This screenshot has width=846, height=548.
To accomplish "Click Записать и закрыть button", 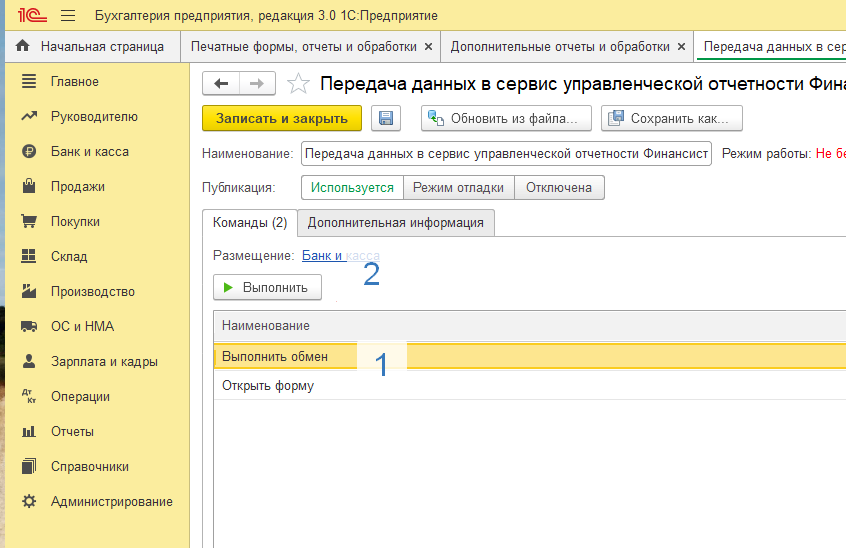I will pos(281,119).
